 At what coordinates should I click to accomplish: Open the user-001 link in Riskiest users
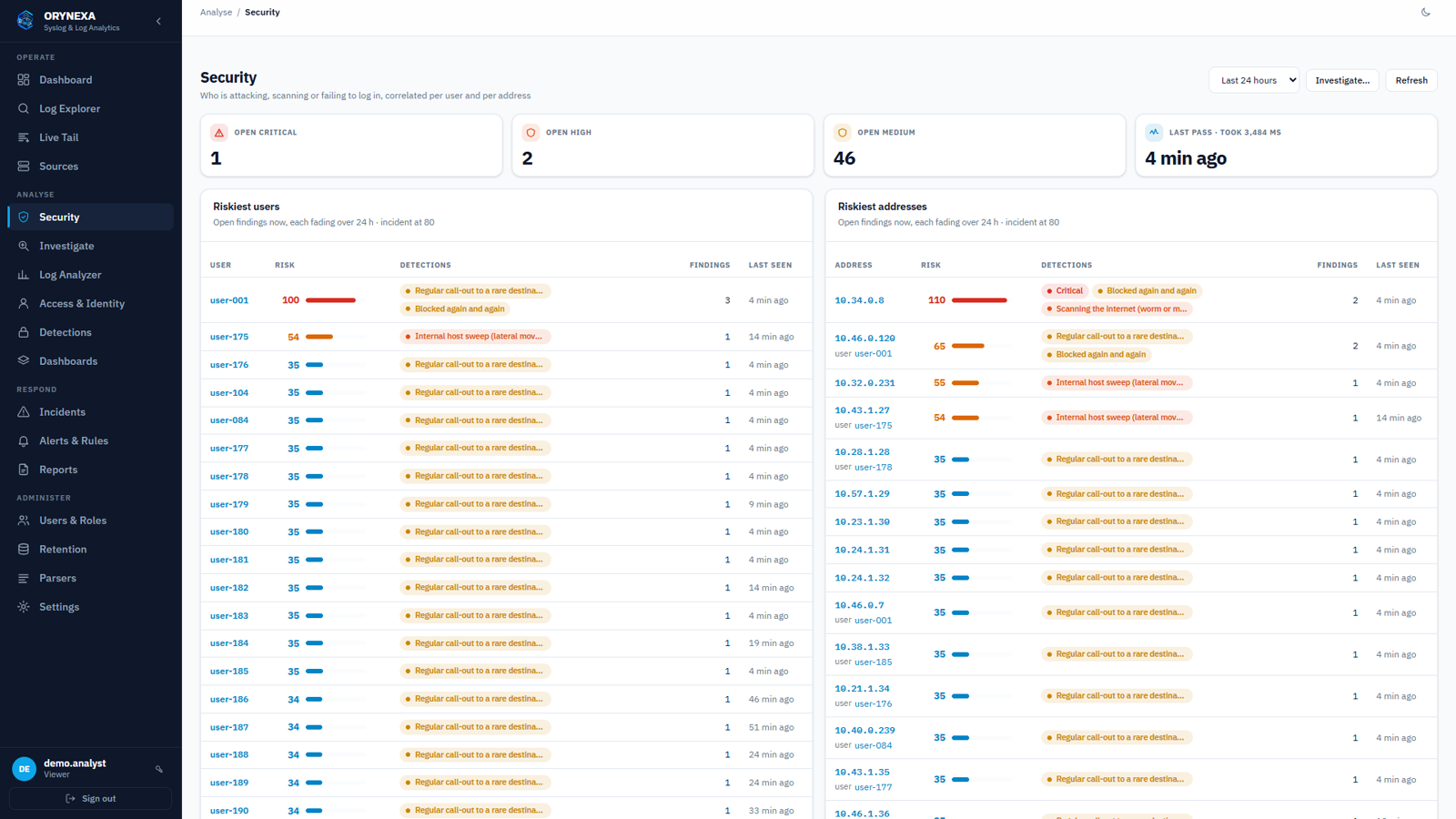click(x=229, y=300)
